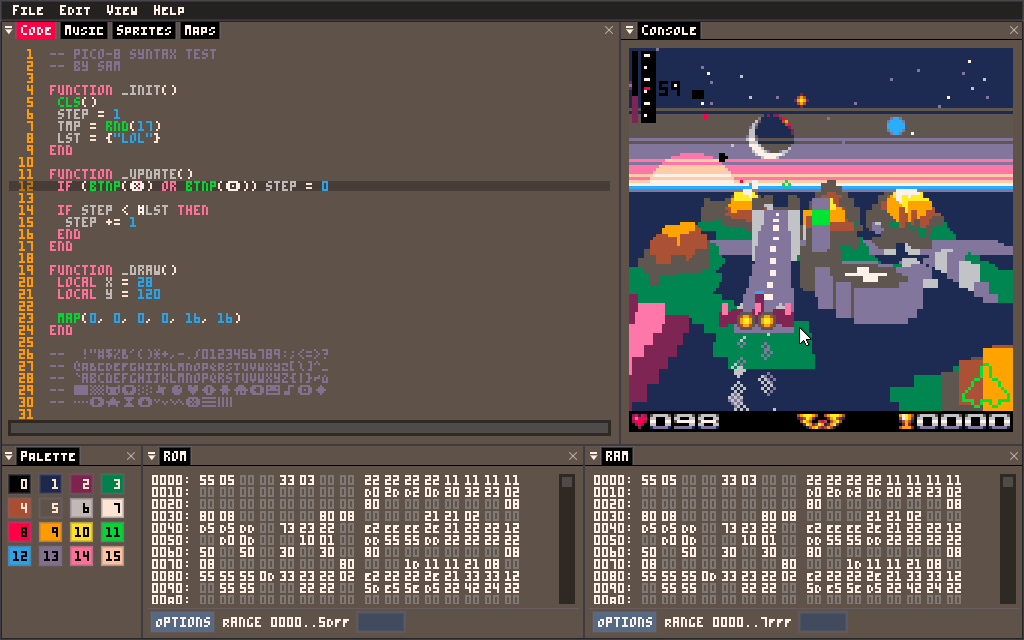Screen dimensions: 1024x640
Task: Pick palette color 13 lavender
Action: 50,556
